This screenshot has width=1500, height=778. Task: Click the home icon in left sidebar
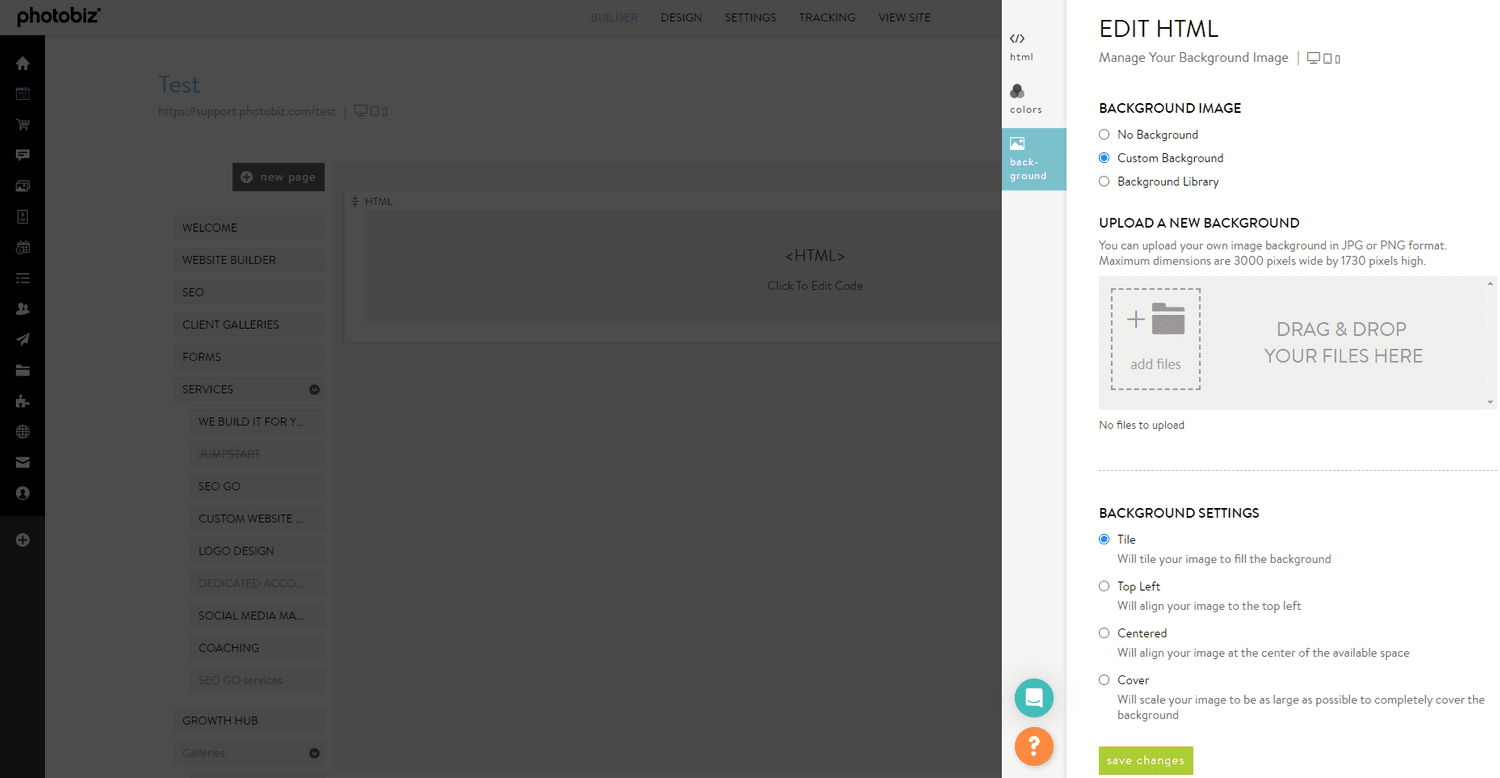(x=22, y=63)
